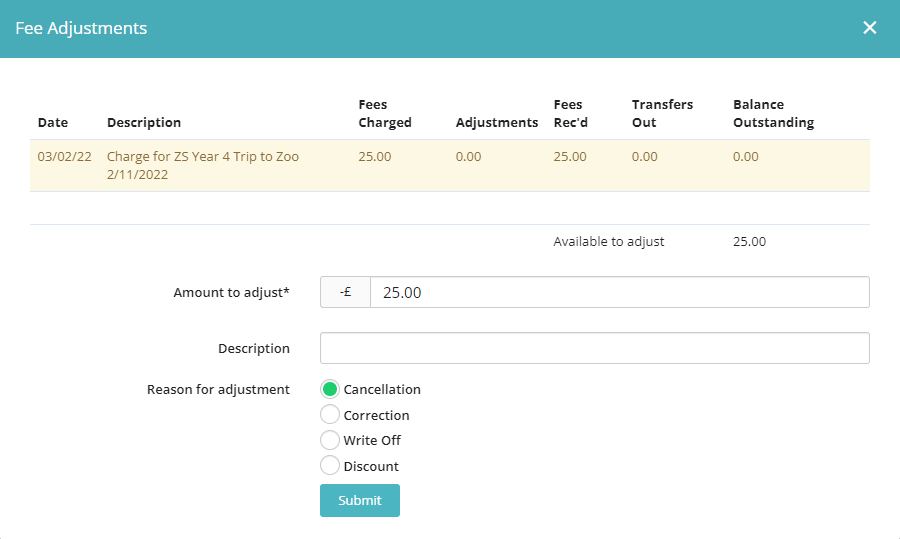Focus the Amount to adjust field

618,292
